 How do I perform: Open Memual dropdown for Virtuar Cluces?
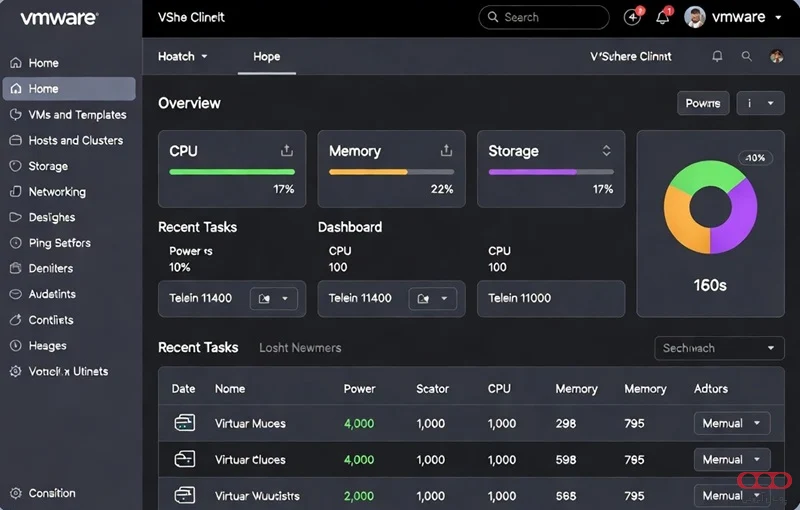732,460
